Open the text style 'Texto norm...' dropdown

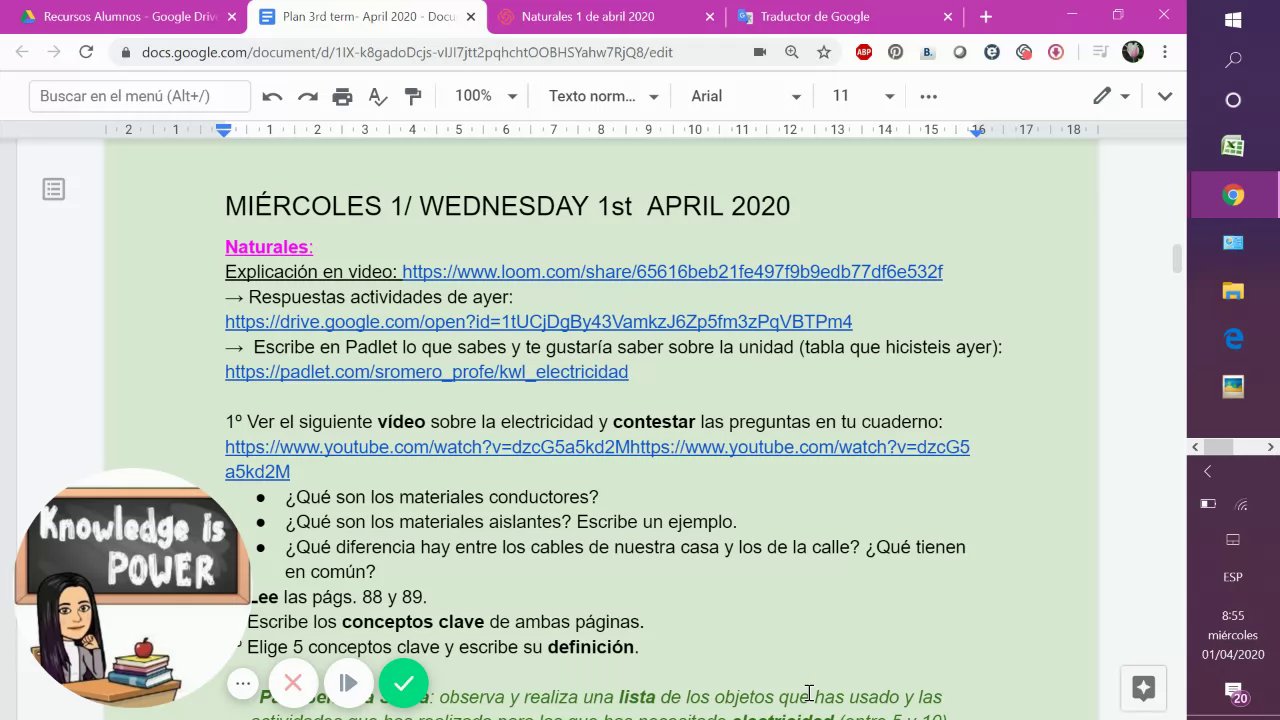tap(603, 96)
